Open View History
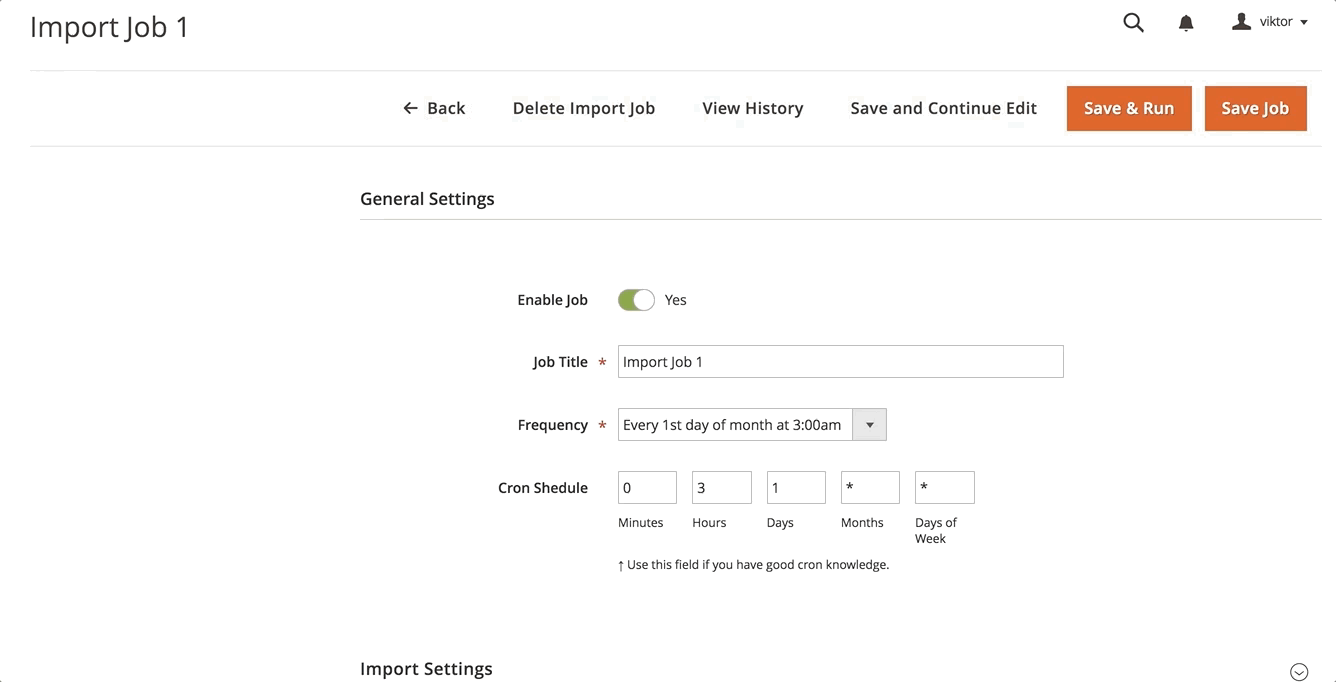 (x=753, y=108)
